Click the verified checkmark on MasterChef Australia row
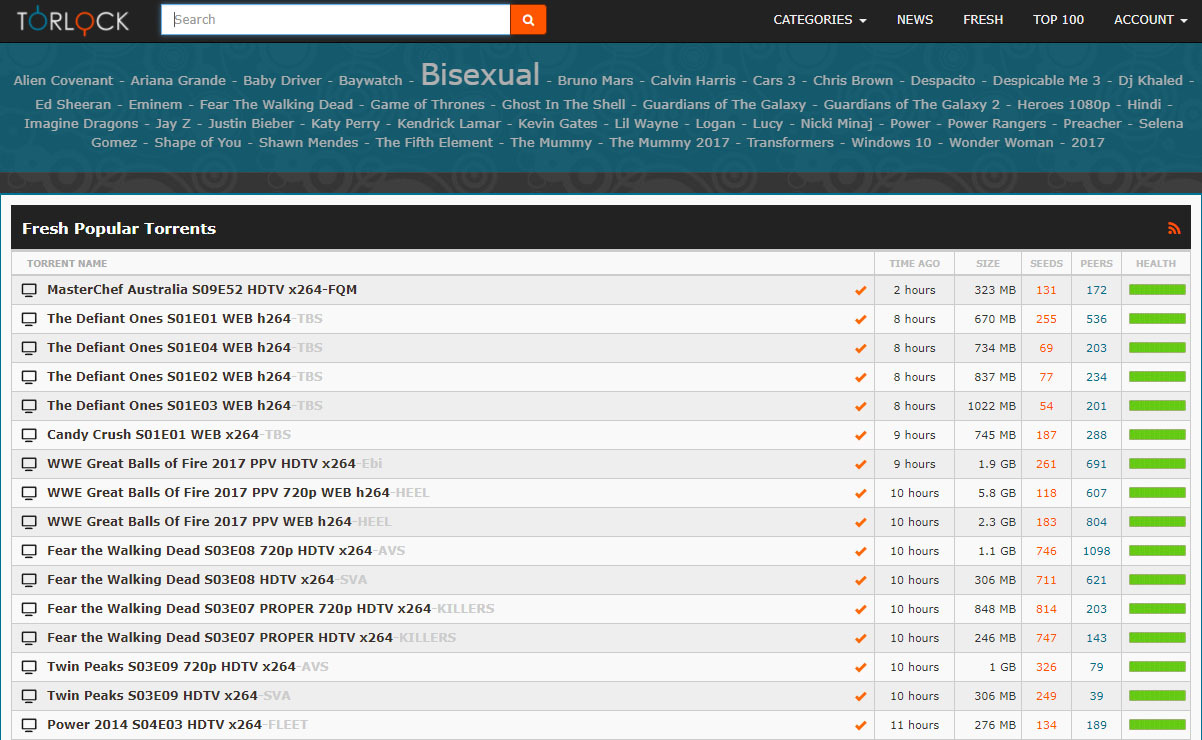The height and width of the screenshot is (740, 1202). click(860, 291)
